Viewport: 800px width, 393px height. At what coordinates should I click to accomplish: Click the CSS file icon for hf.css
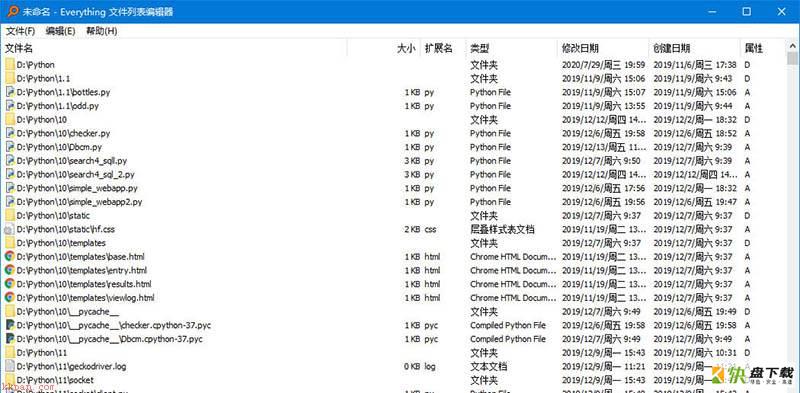(10, 229)
